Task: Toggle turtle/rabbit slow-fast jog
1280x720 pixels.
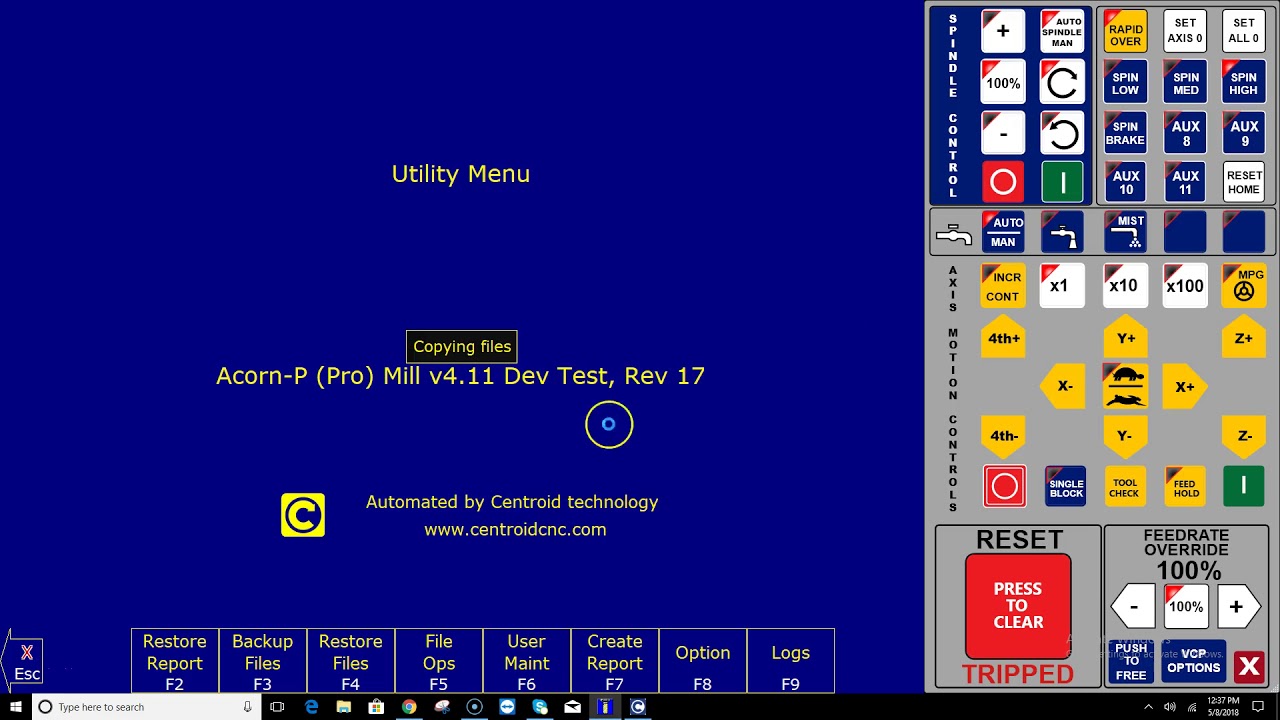Action: pos(1125,386)
